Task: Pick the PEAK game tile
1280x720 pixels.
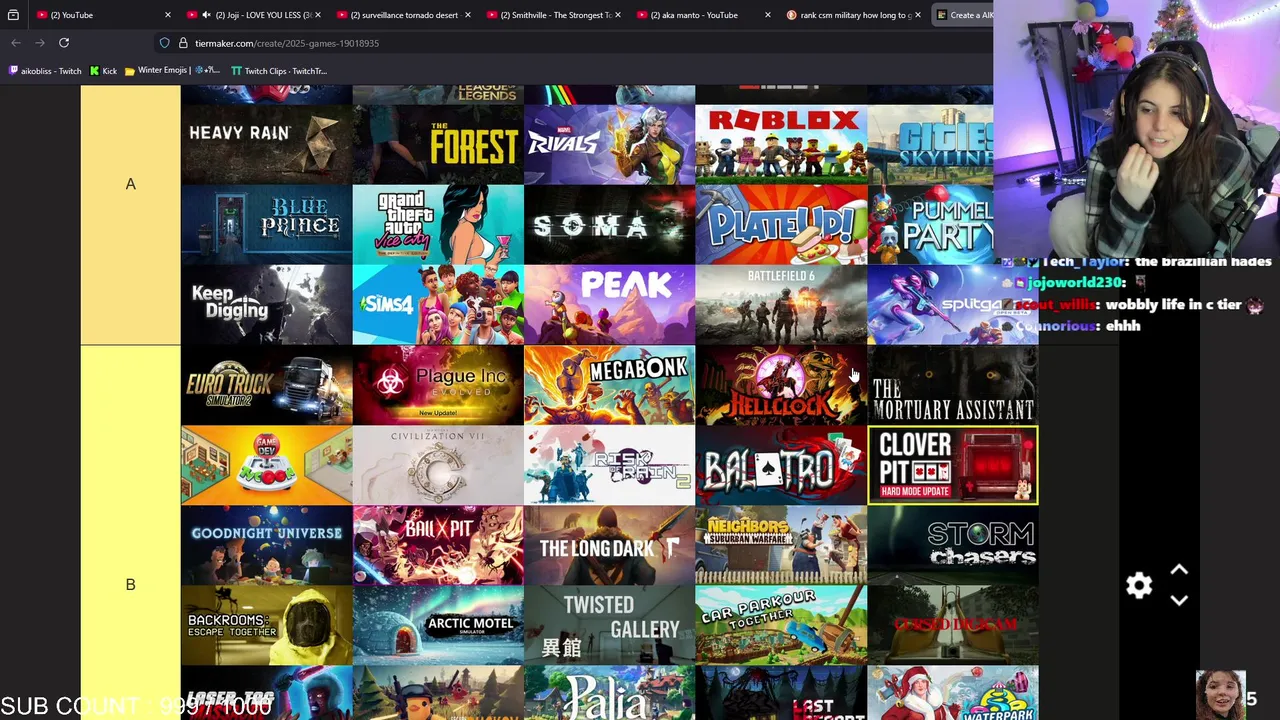Action: pos(610,305)
